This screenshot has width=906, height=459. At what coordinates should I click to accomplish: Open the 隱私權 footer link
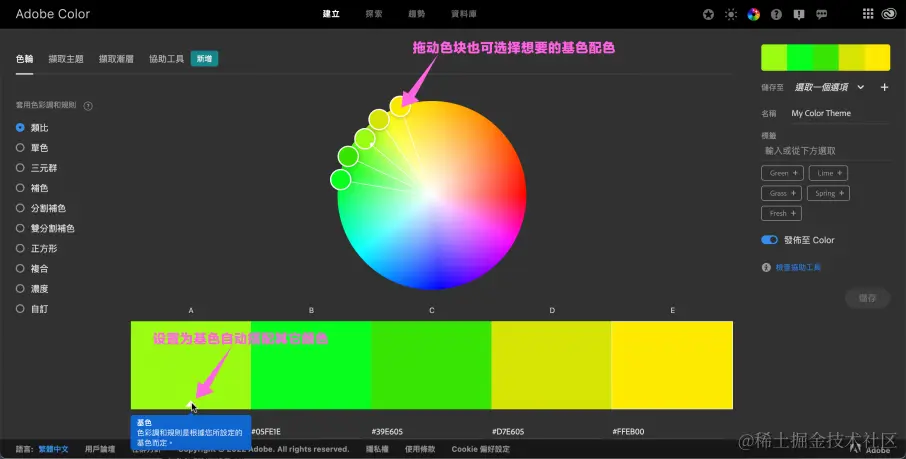(x=377, y=449)
